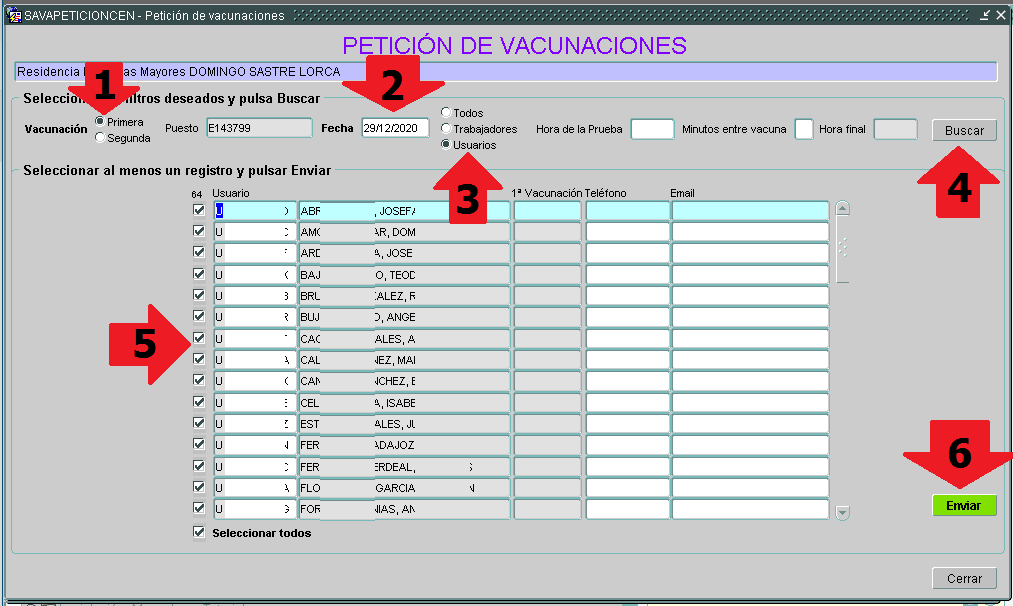Uncheck the checkbox for the FLO... GARCIA row
The width and height of the screenshot is (1013, 606).
coord(199,488)
